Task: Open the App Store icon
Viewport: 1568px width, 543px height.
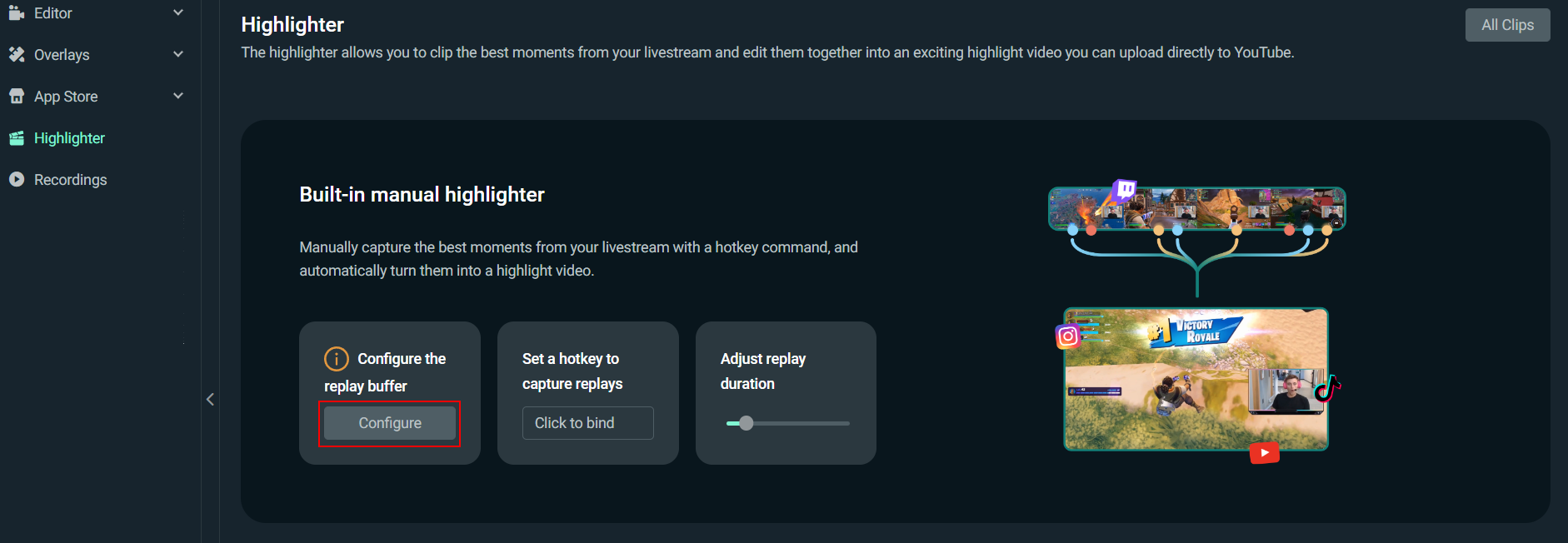Action: [x=17, y=96]
